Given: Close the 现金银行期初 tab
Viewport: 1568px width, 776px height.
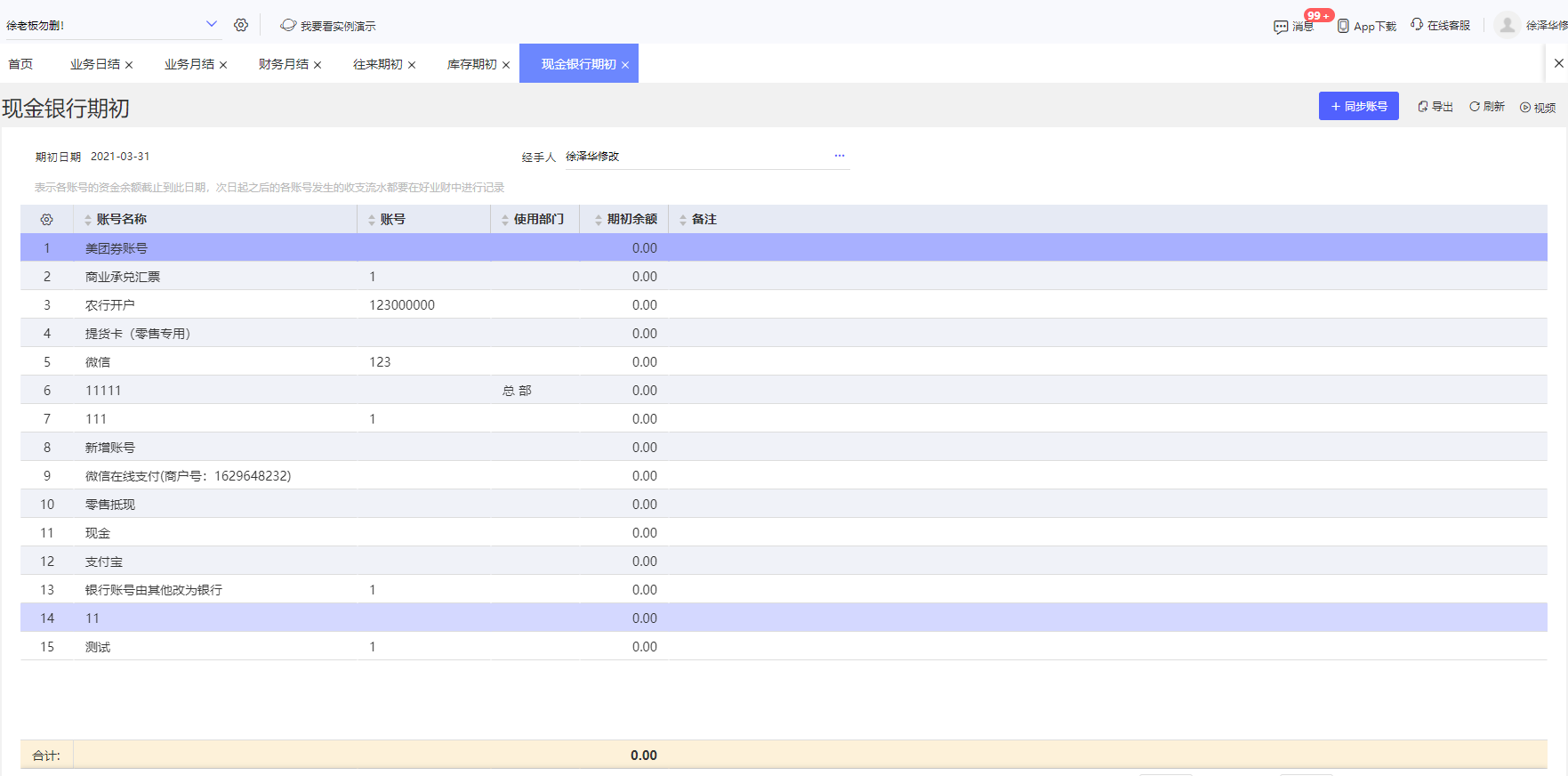Looking at the screenshot, I should (x=625, y=65).
